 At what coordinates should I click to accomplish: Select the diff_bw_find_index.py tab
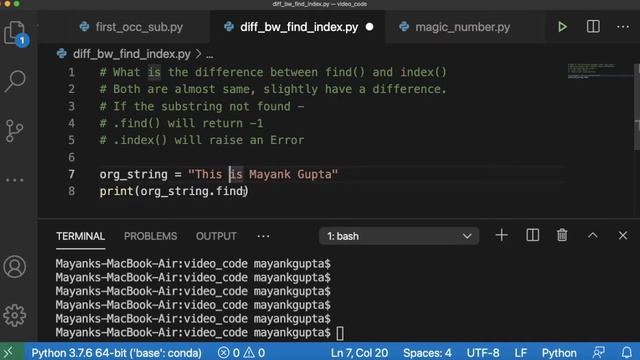click(298, 27)
